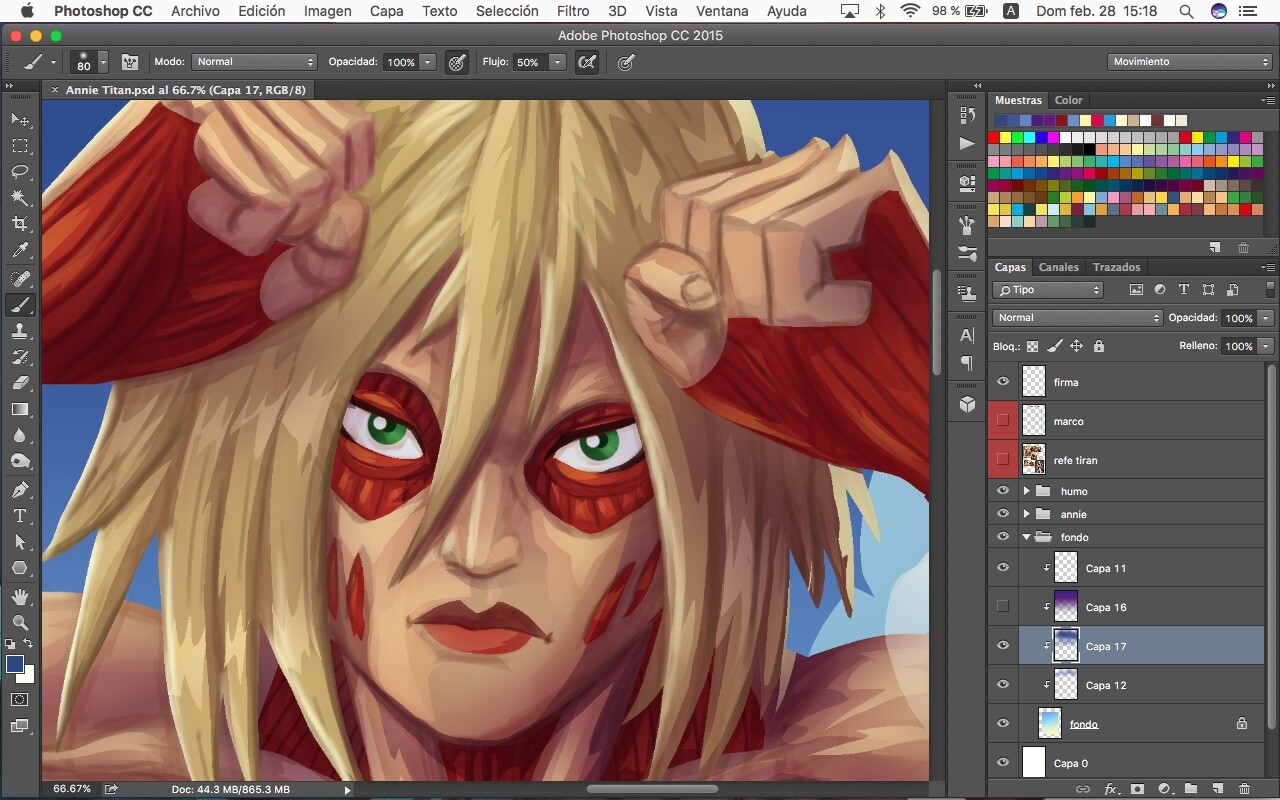The height and width of the screenshot is (800, 1280).
Task: Expand the humo layer group
Action: tap(1027, 491)
